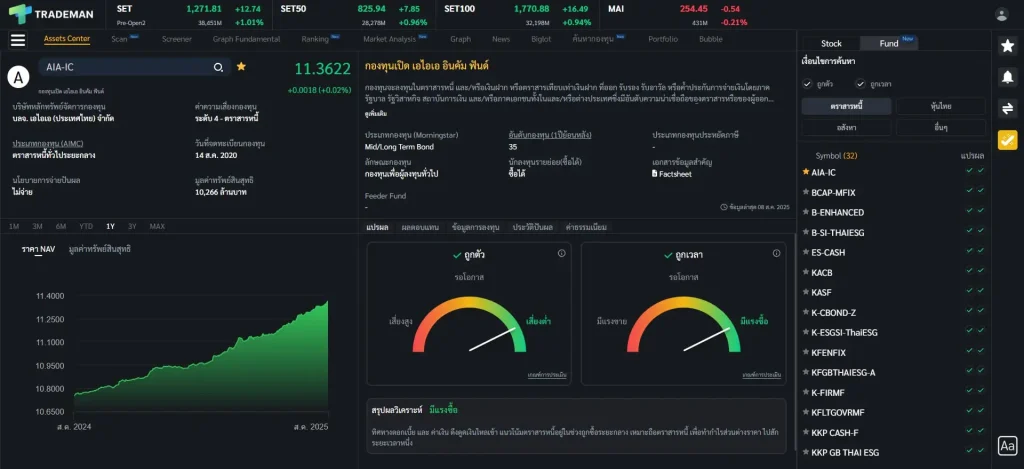Open the favorites star sidebar icon
The width and height of the screenshot is (1024, 469).
coord(1007,45)
